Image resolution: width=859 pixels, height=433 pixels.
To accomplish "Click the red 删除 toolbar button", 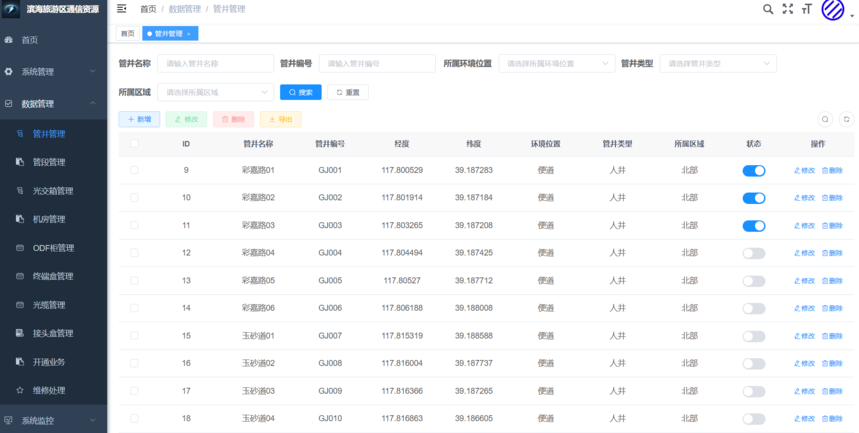I will (233, 119).
